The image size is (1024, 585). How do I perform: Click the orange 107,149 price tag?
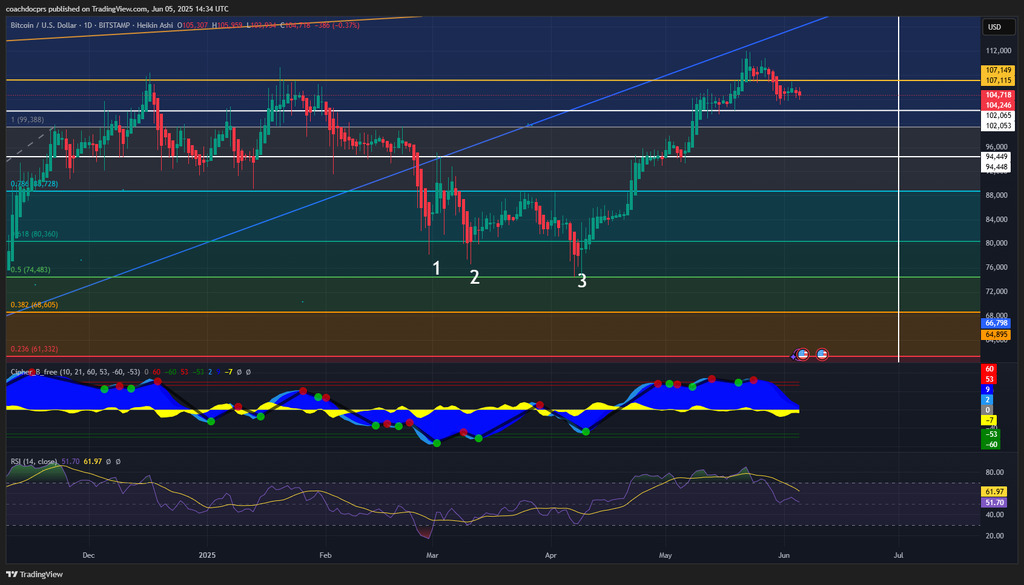coord(995,70)
